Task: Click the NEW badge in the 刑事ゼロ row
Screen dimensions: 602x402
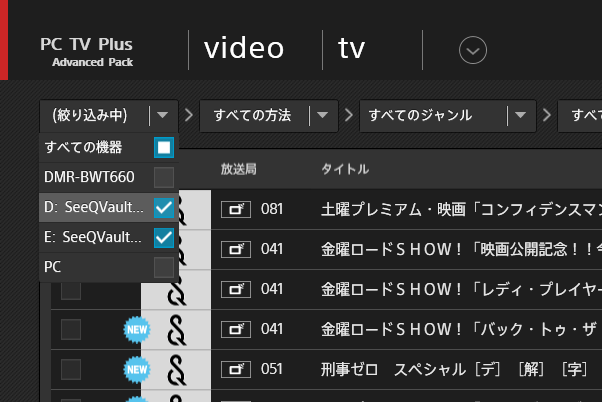Action: pos(137,369)
